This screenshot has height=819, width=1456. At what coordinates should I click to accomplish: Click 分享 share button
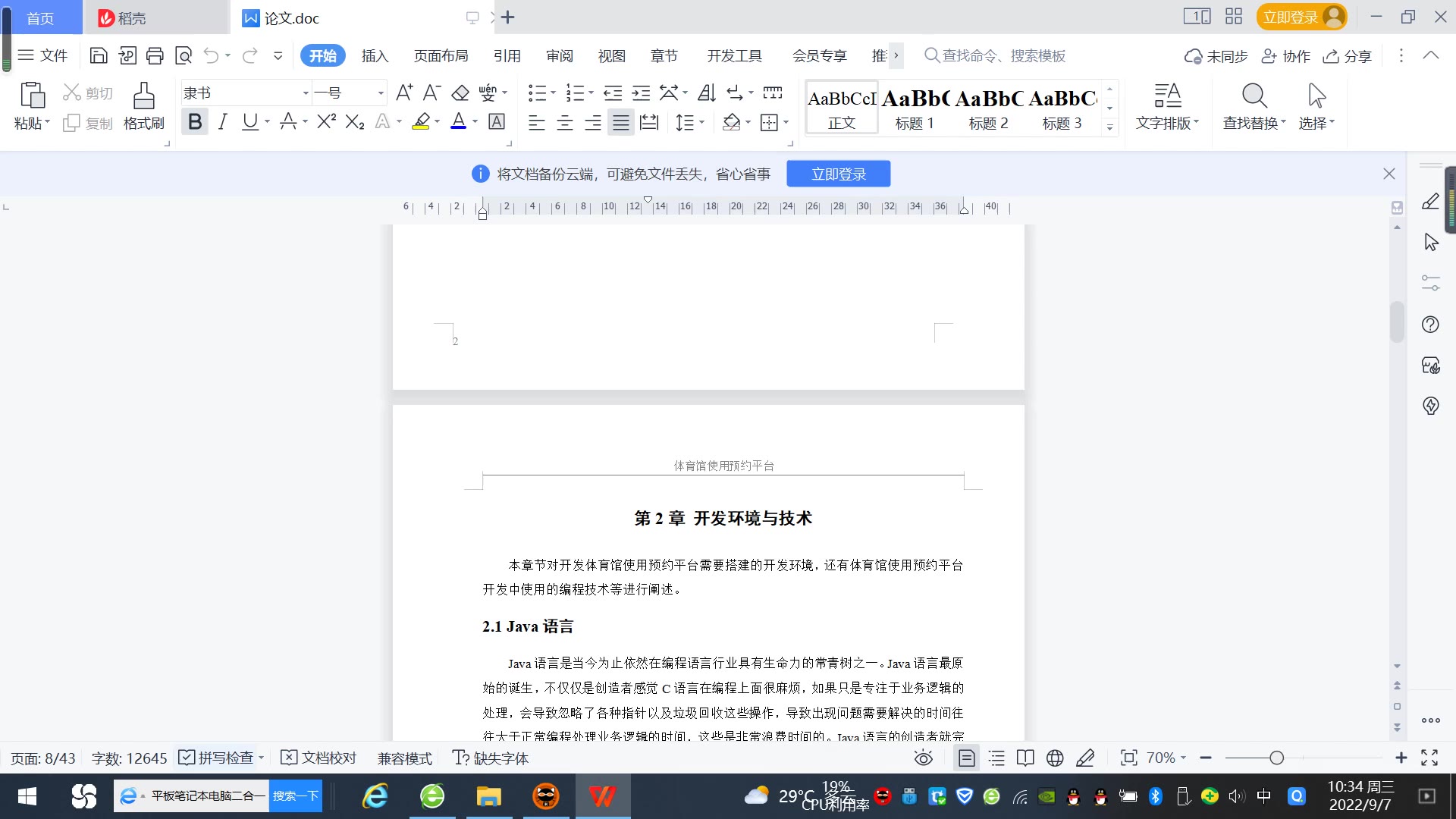tap(1348, 55)
